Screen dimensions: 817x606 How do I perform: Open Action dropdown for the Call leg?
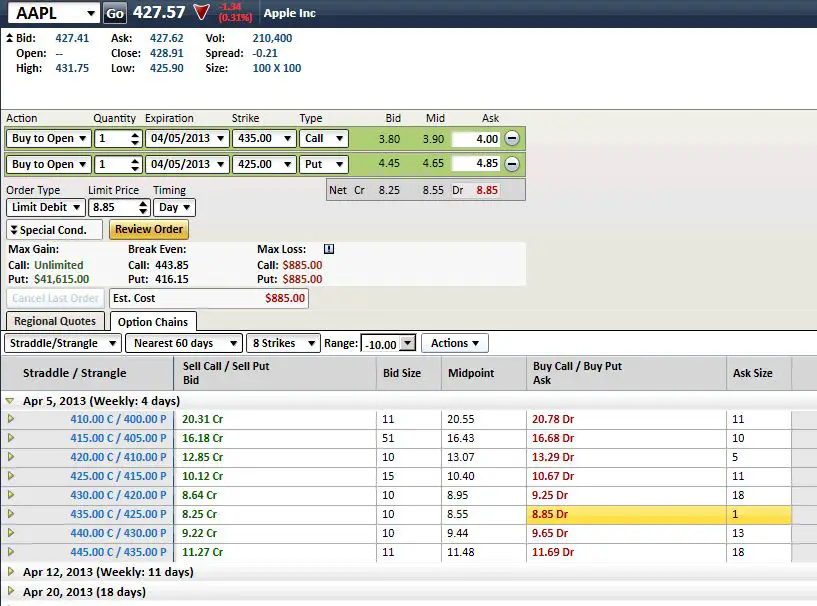(x=48, y=139)
